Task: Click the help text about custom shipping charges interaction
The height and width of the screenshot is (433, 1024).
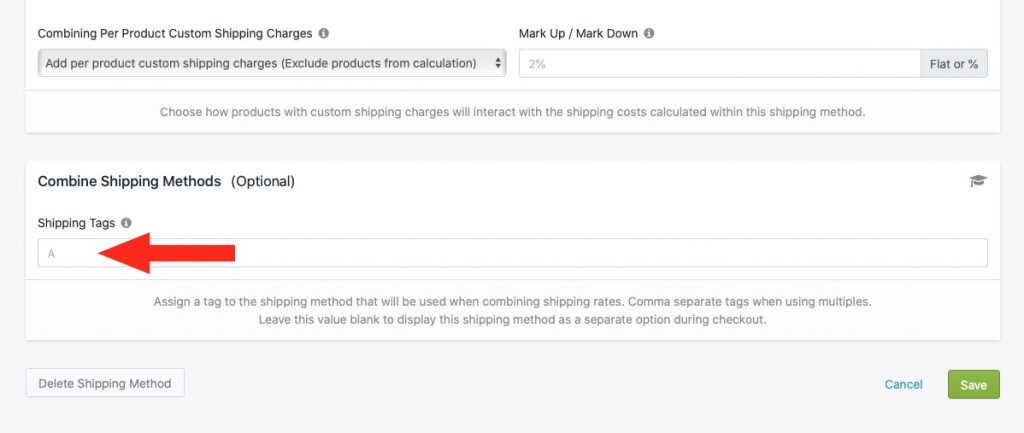Action: (x=513, y=112)
